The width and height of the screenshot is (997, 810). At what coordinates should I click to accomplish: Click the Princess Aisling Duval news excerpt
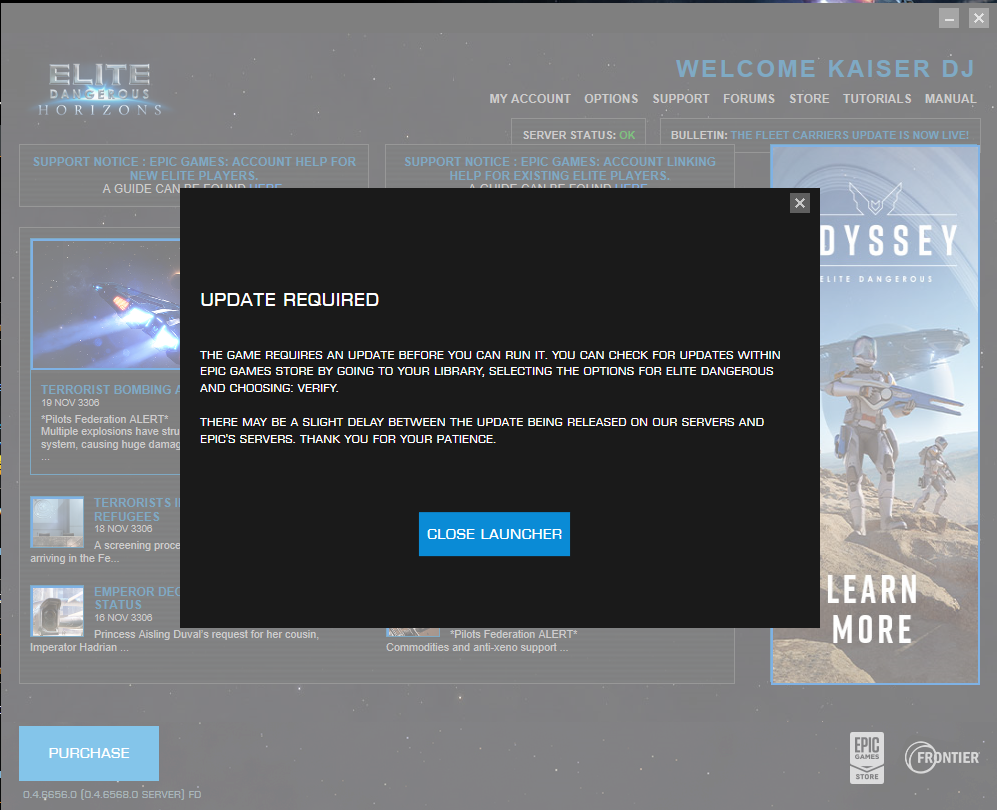click(174, 641)
